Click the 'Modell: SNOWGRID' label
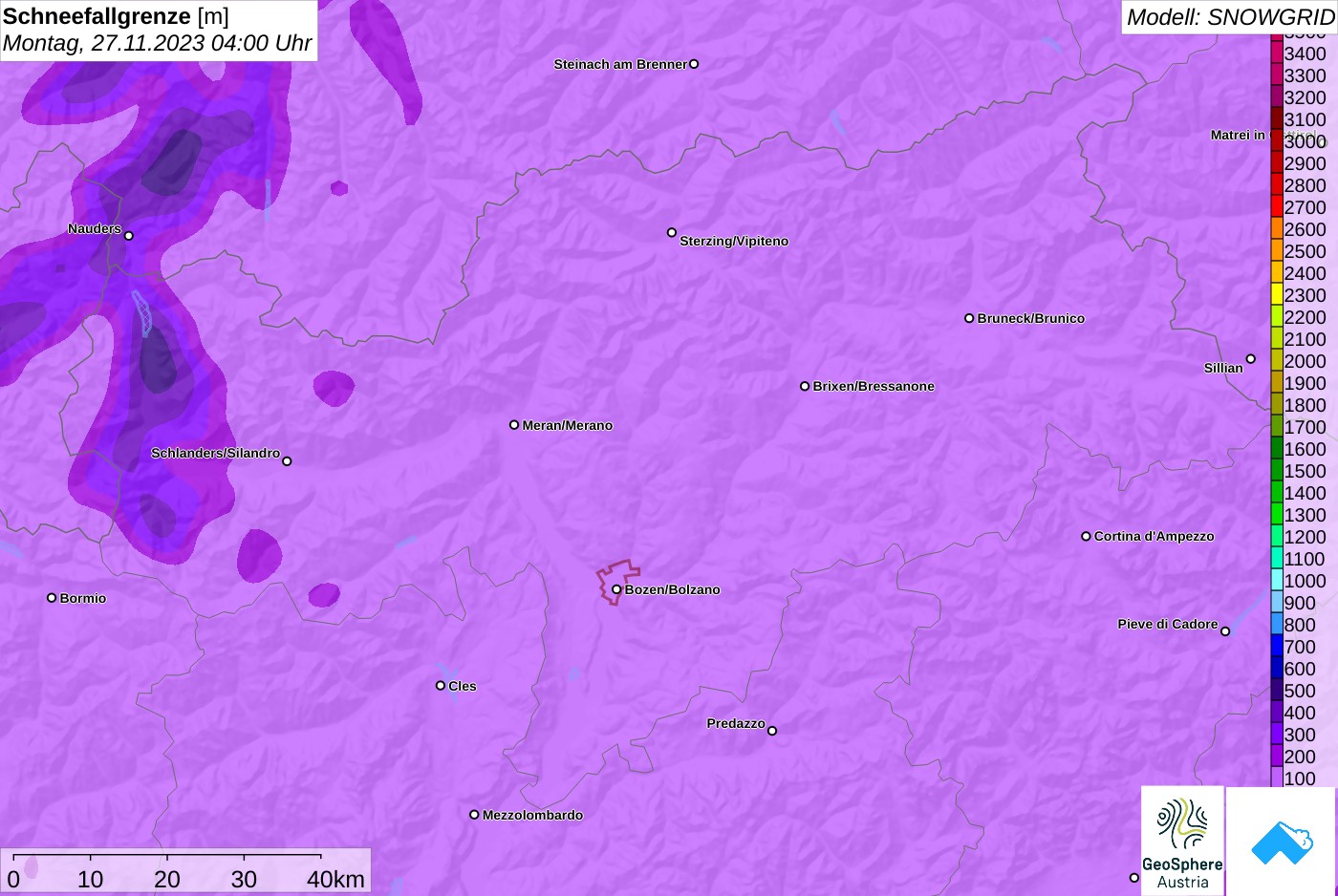Viewport: 1338px width, 896px height. [x=1230, y=17]
